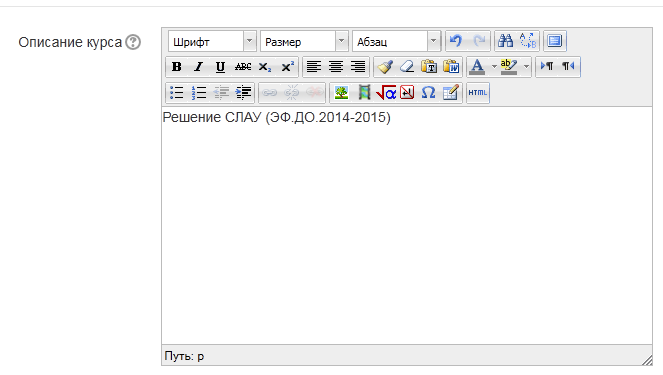Edit the HTML source
The width and height of the screenshot is (663, 375).
point(478,93)
